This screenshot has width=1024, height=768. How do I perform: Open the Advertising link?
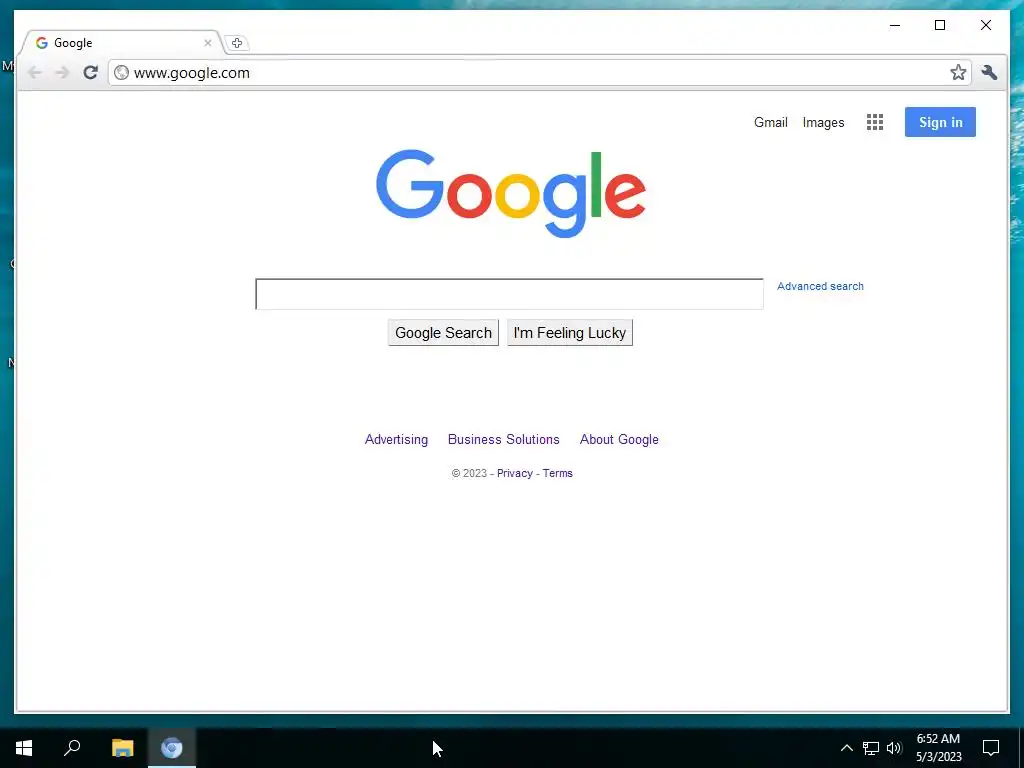coord(396,440)
